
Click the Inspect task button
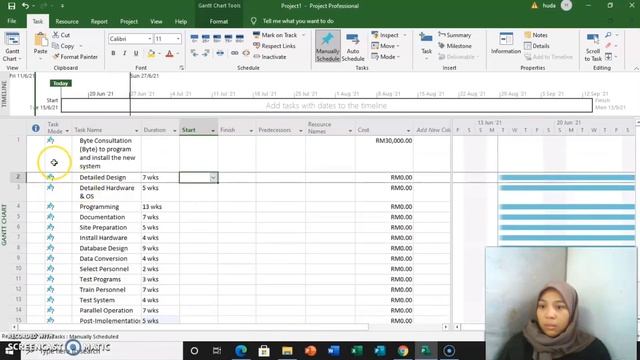[385, 35]
